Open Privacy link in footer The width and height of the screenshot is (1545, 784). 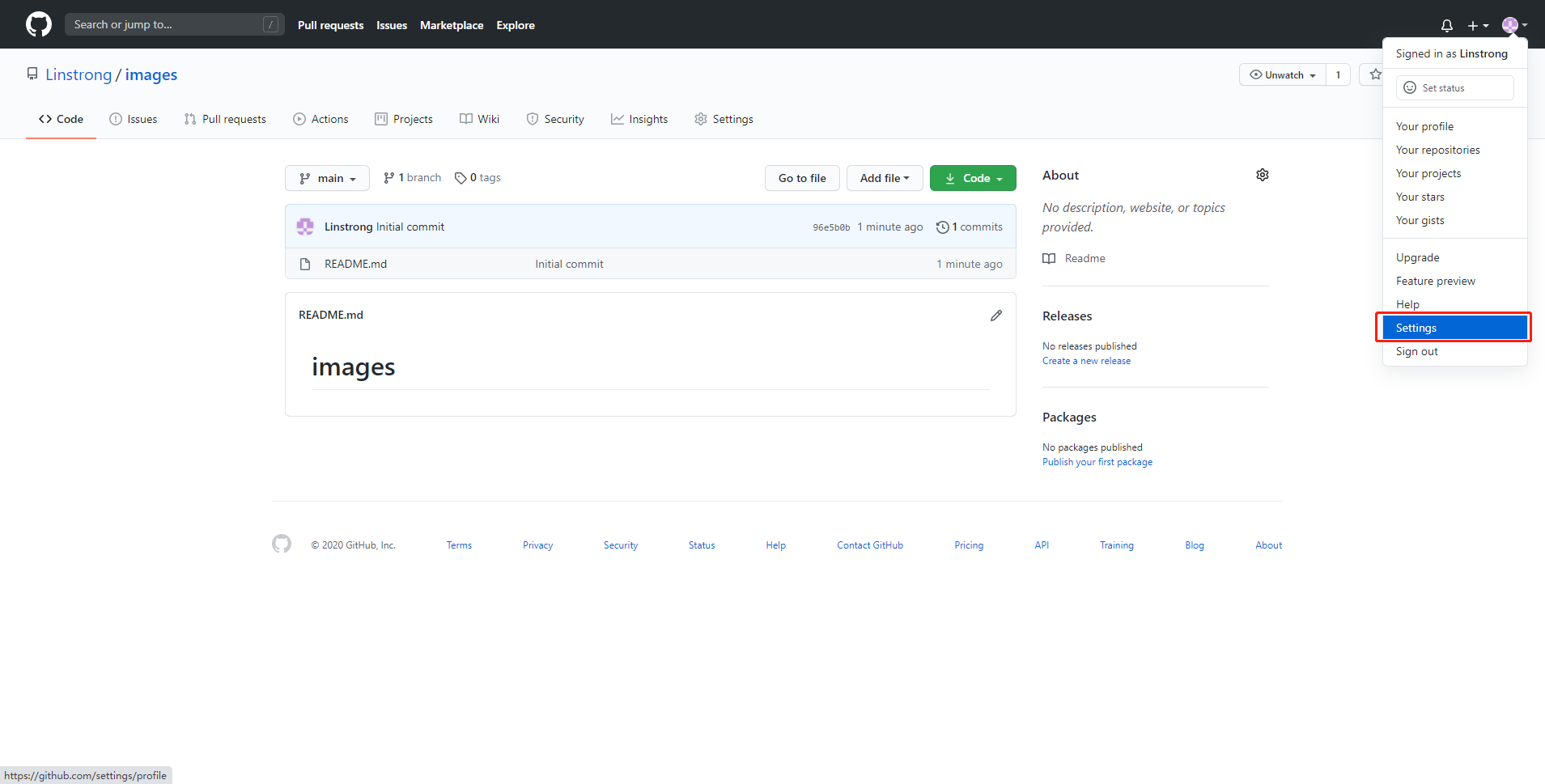[537, 545]
